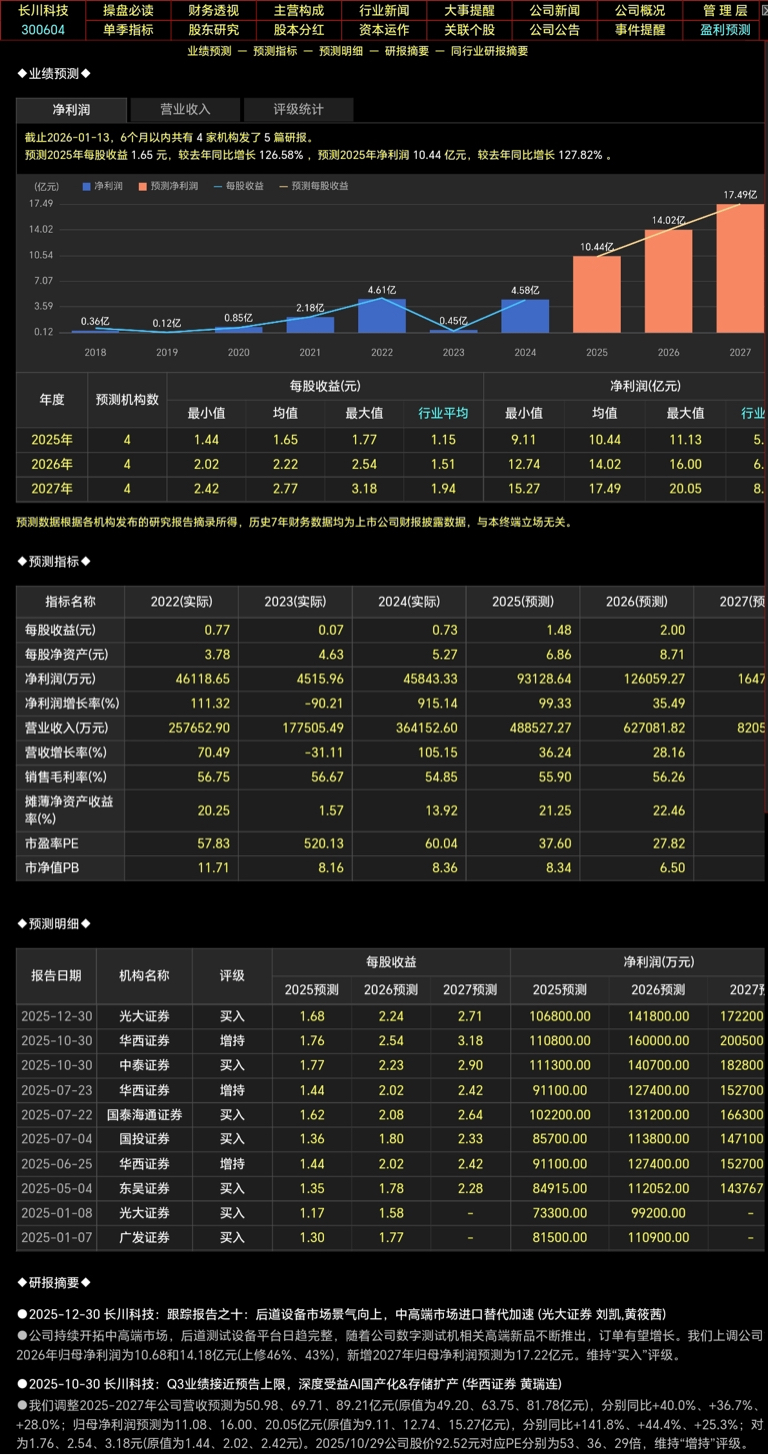The height and width of the screenshot is (1455, 768).
Task: Open 大事提醒 tab
Action: (x=469, y=11)
